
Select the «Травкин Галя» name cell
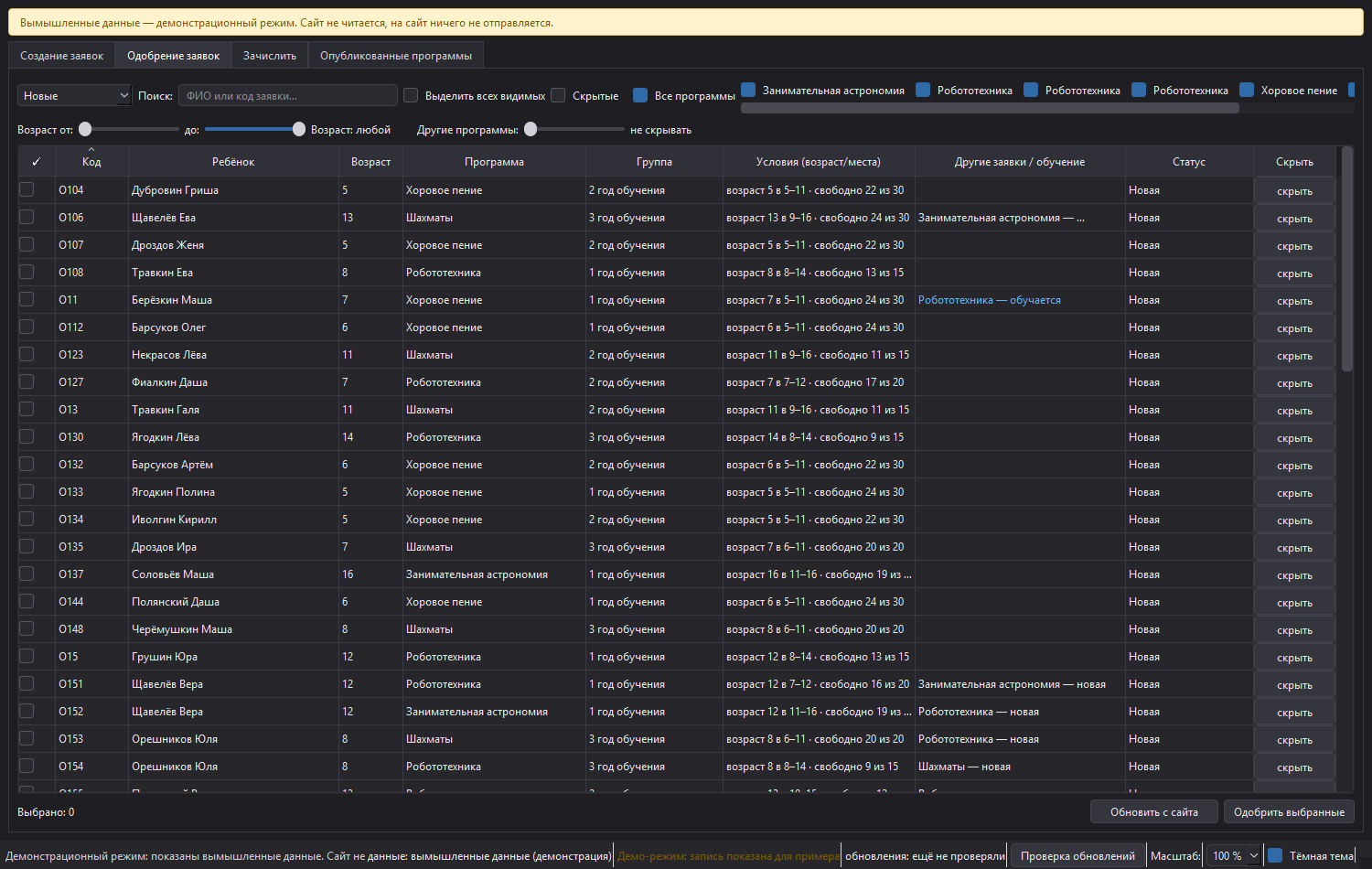[x=233, y=410]
